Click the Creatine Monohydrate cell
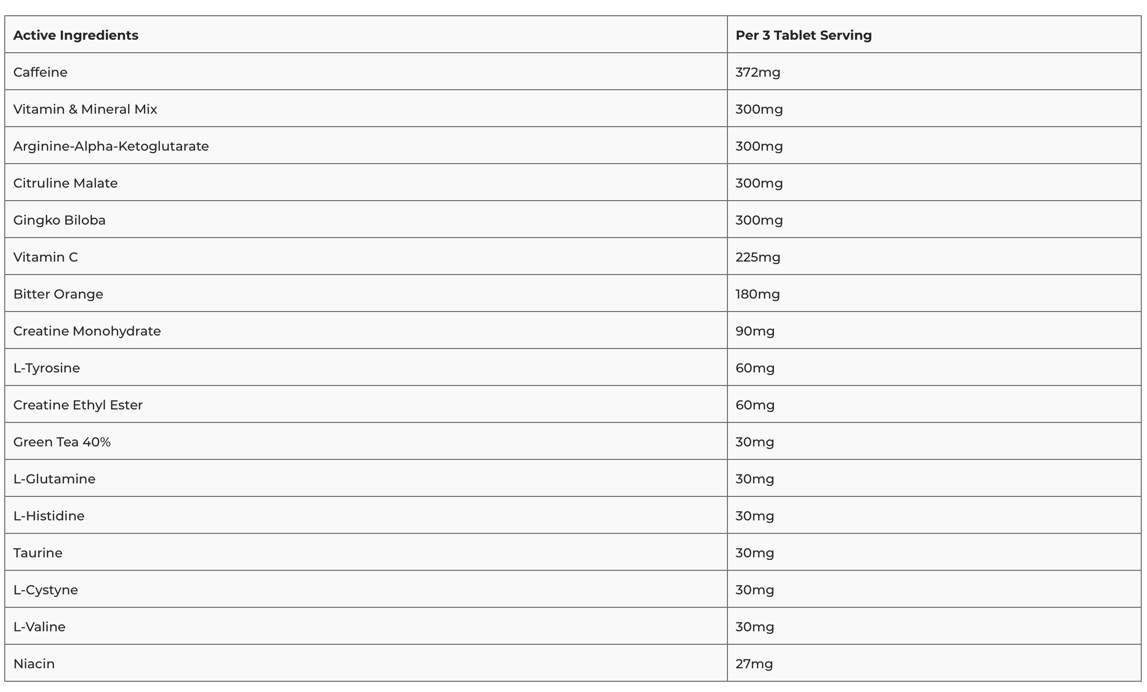1147x692 pixels. coord(366,331)
